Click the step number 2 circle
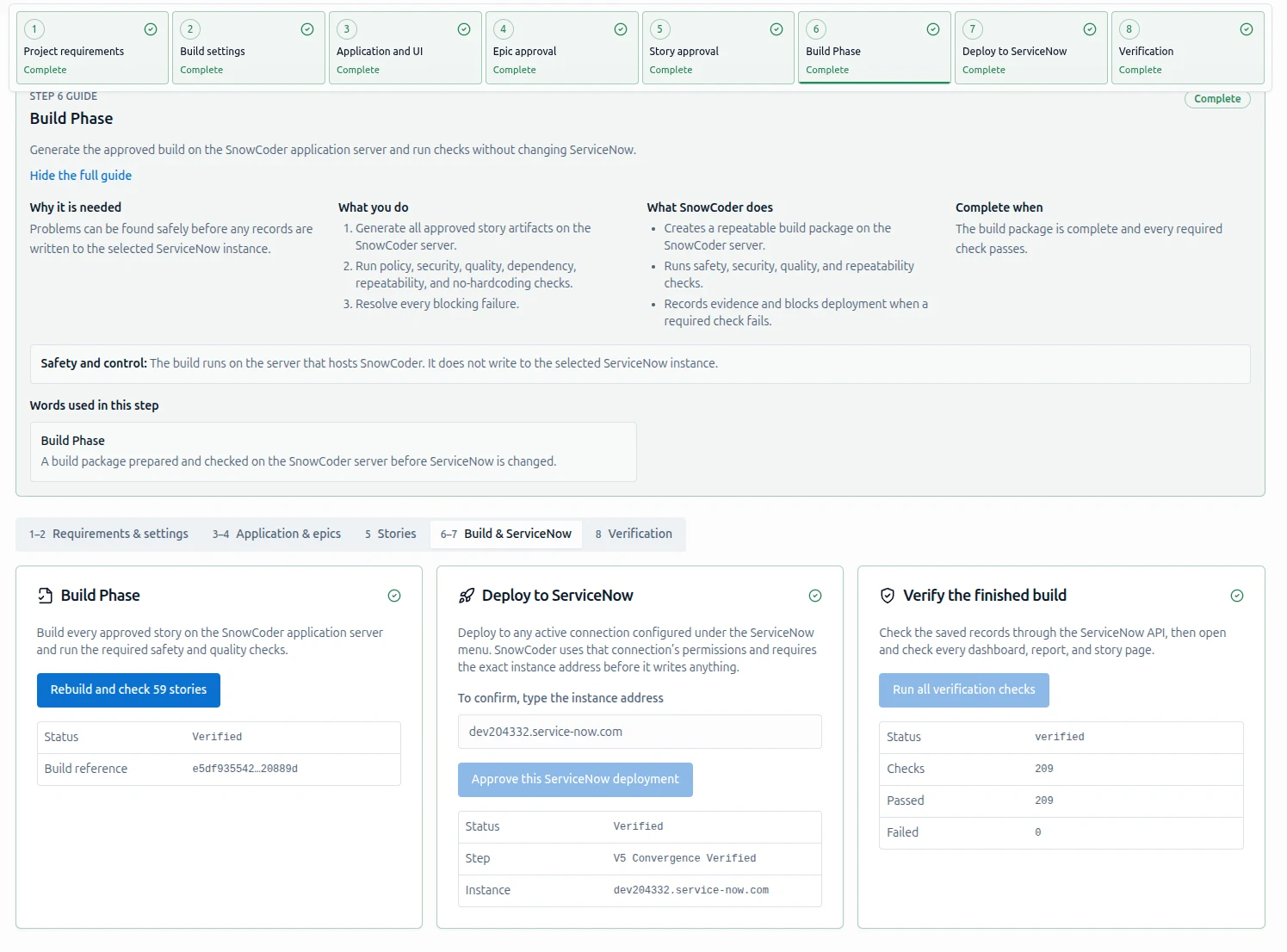The image size is (1287, 952). pyautogui.click(x=190, y=29)
